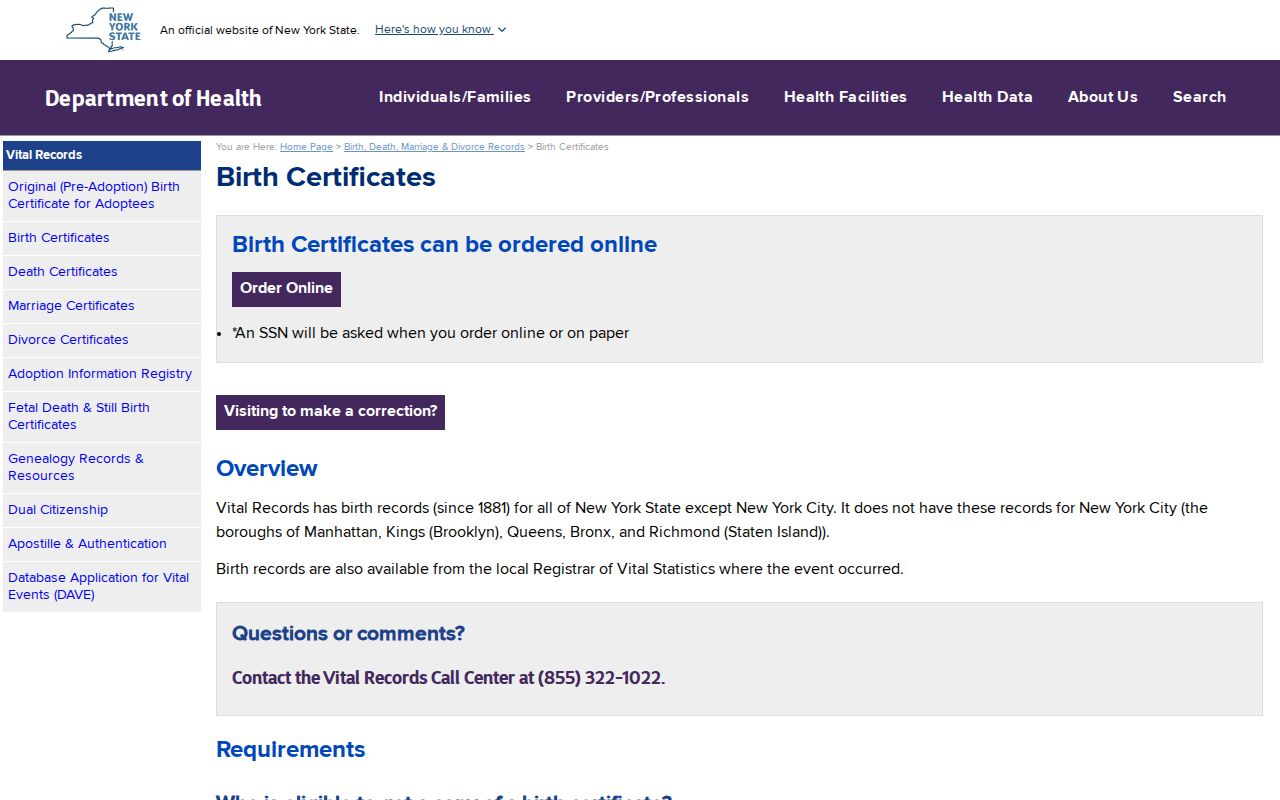Open the Health Data menu
Viewport: 1280px width, 800px height.
pos(987,97)
